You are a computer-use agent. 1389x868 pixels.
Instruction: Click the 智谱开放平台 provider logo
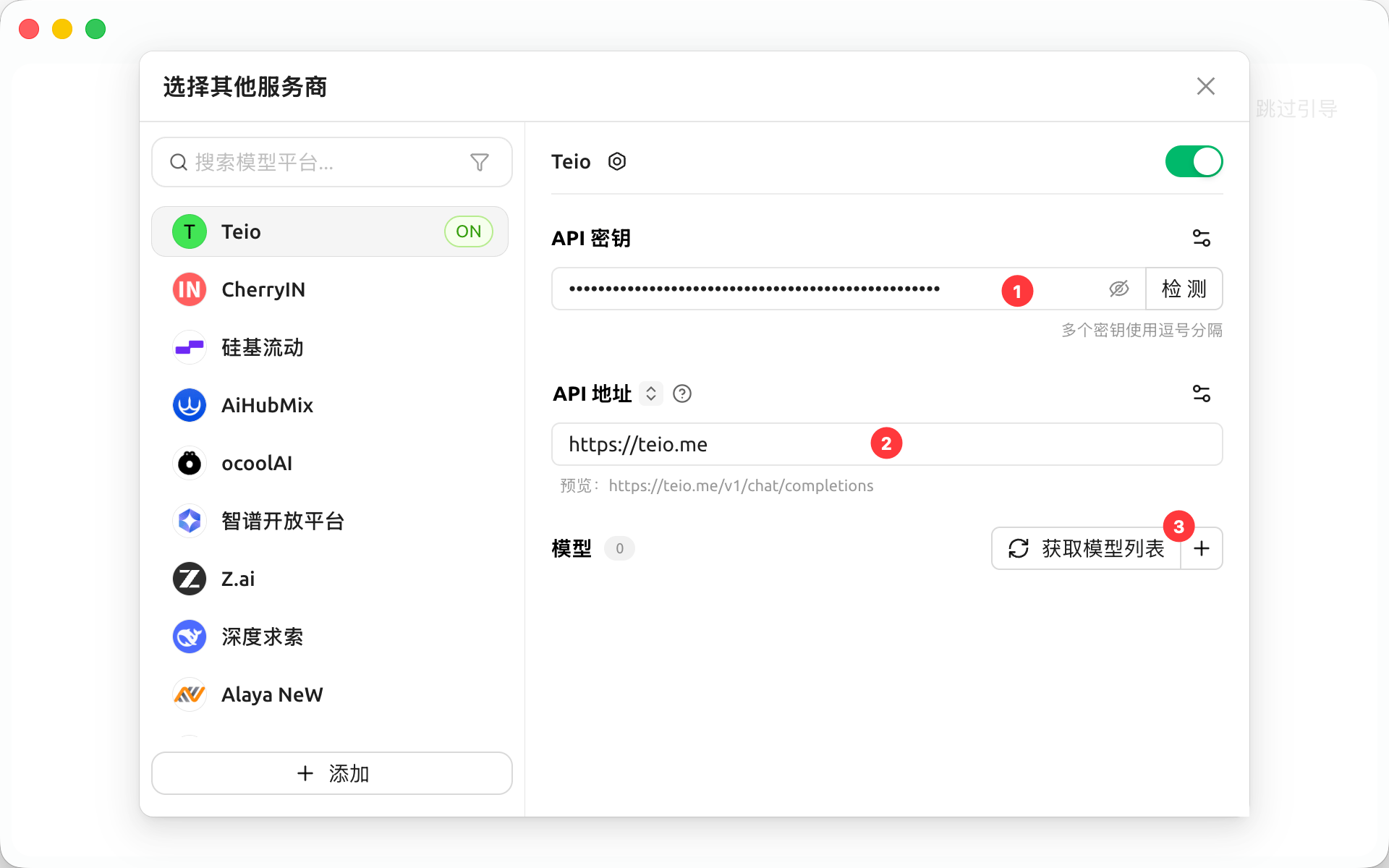point(190,521)
